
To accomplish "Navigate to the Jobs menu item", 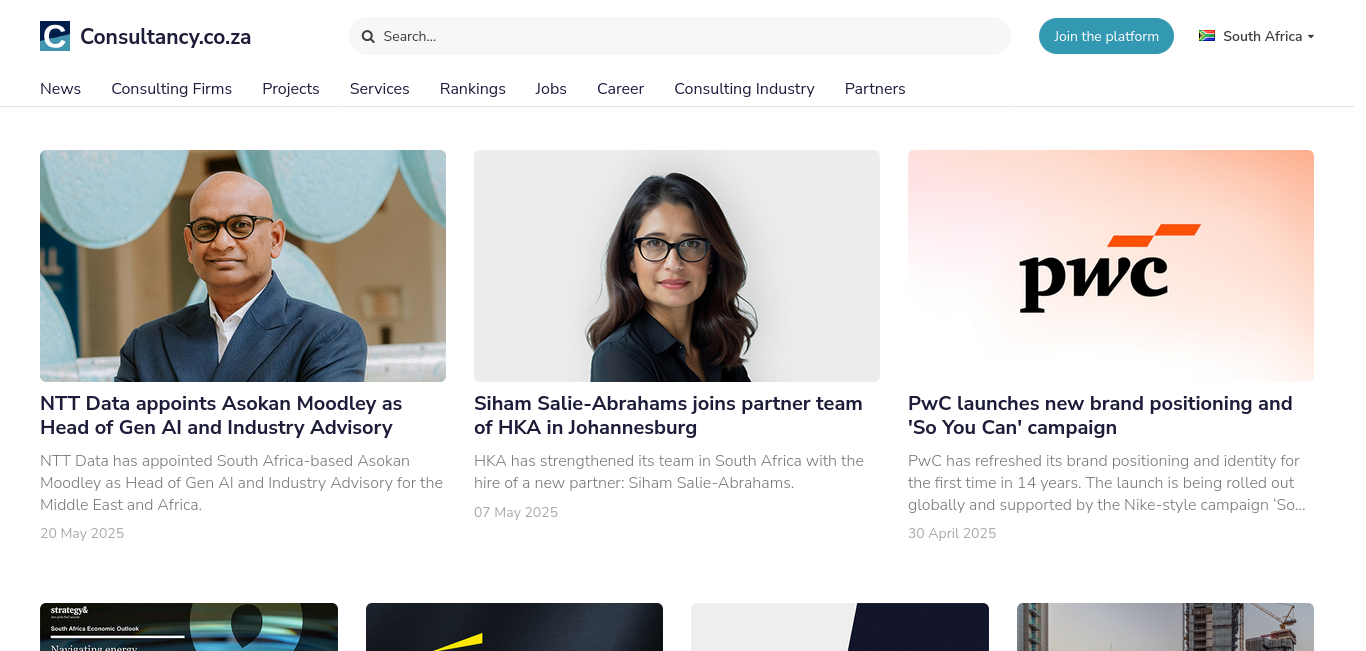I will point(551,89).
